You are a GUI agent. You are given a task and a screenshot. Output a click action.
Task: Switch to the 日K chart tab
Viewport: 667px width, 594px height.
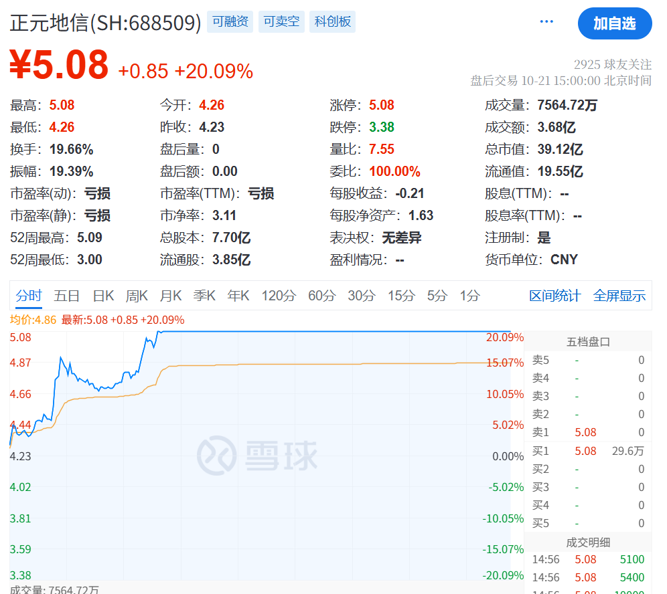103,295
